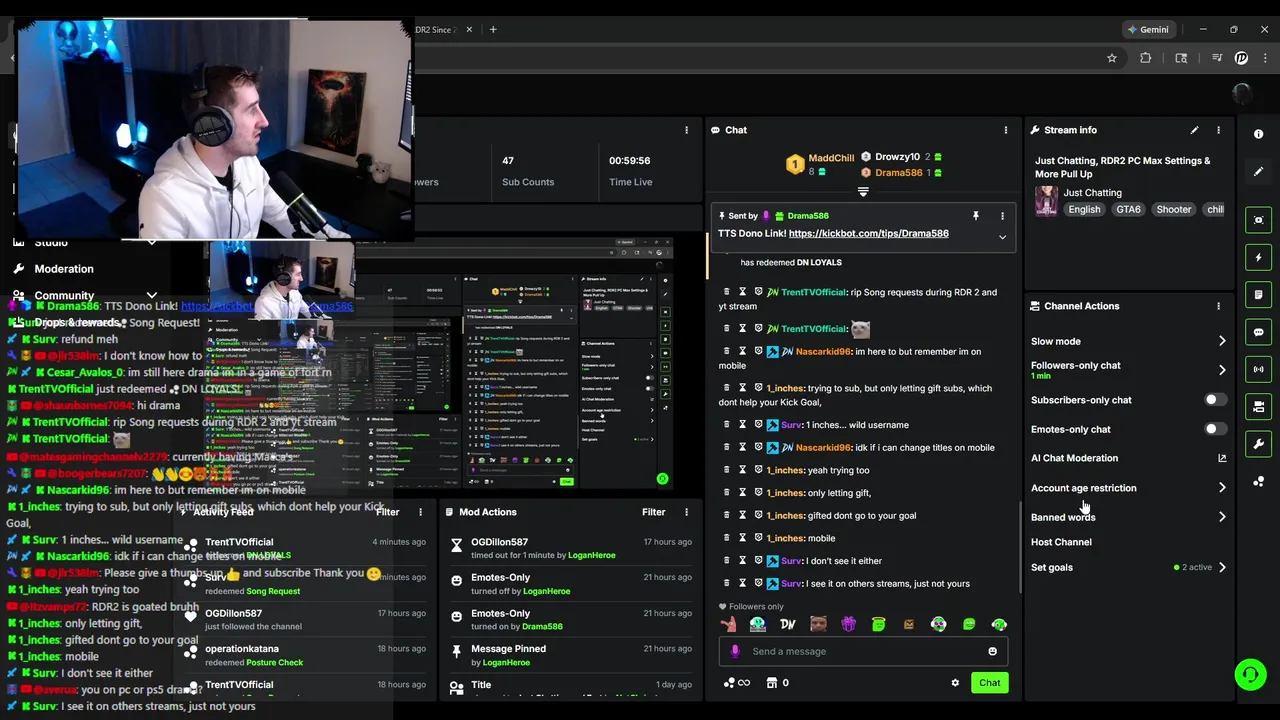Insert the purple gift emote
Image resolution: width=1280 pixels, height=720 pixels.
pyautogui.click(x=848, y=624)
